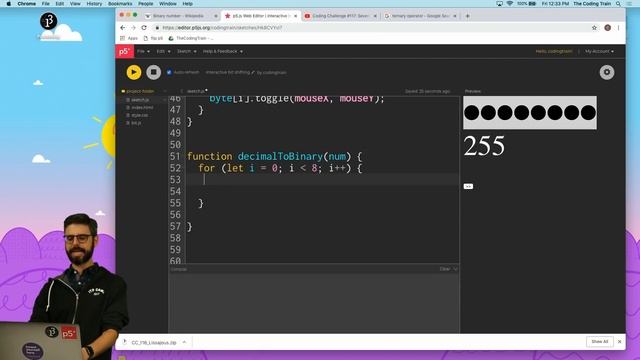Open Chrome three-dot menu
The image size is (640, 360).
coord(618,28)
